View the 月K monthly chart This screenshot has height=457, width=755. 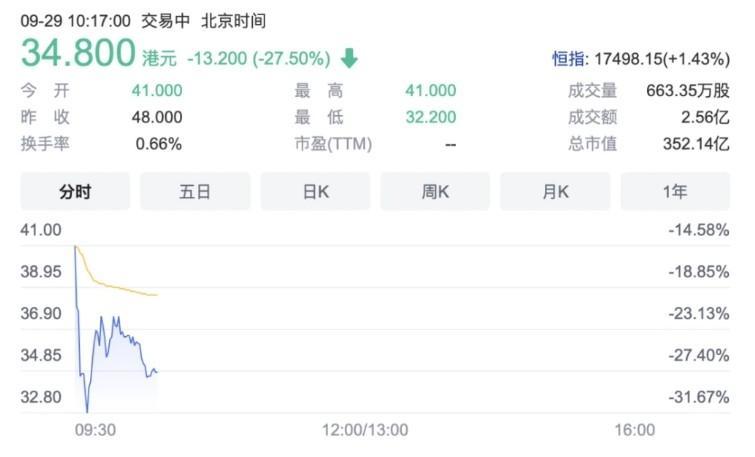tap(555, 192)
